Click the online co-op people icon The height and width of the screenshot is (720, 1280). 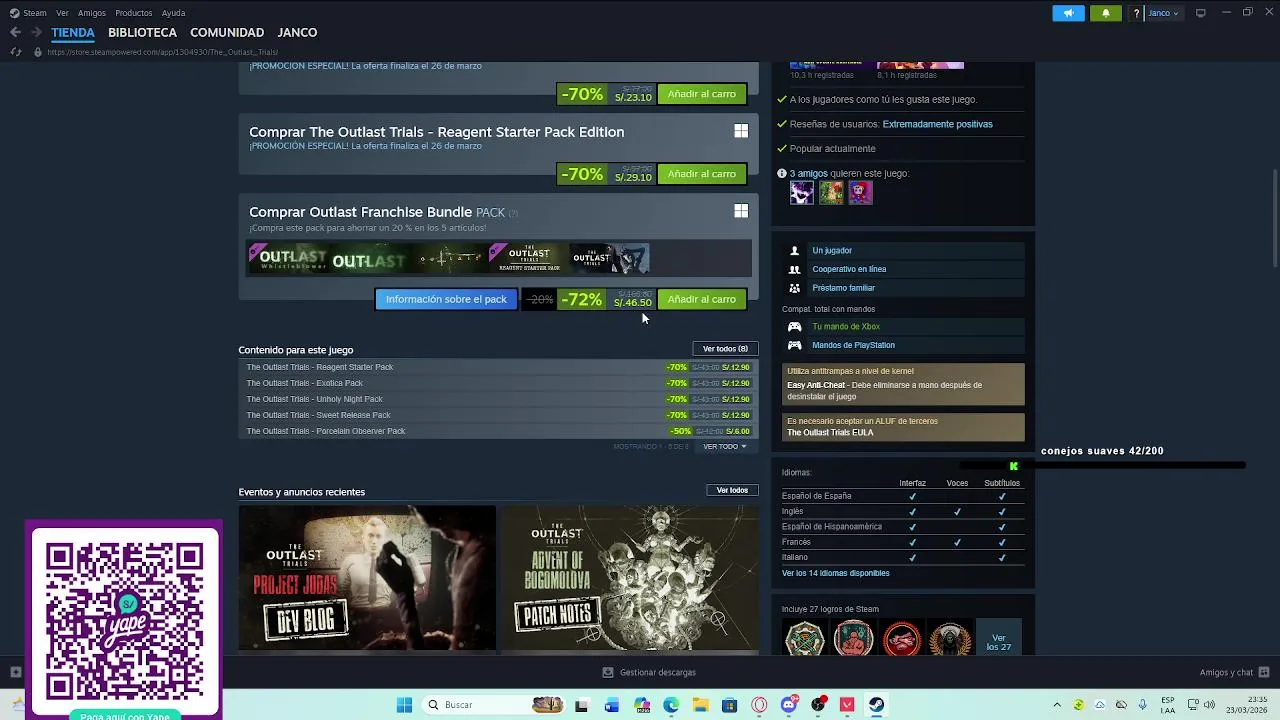click(795, 269)
